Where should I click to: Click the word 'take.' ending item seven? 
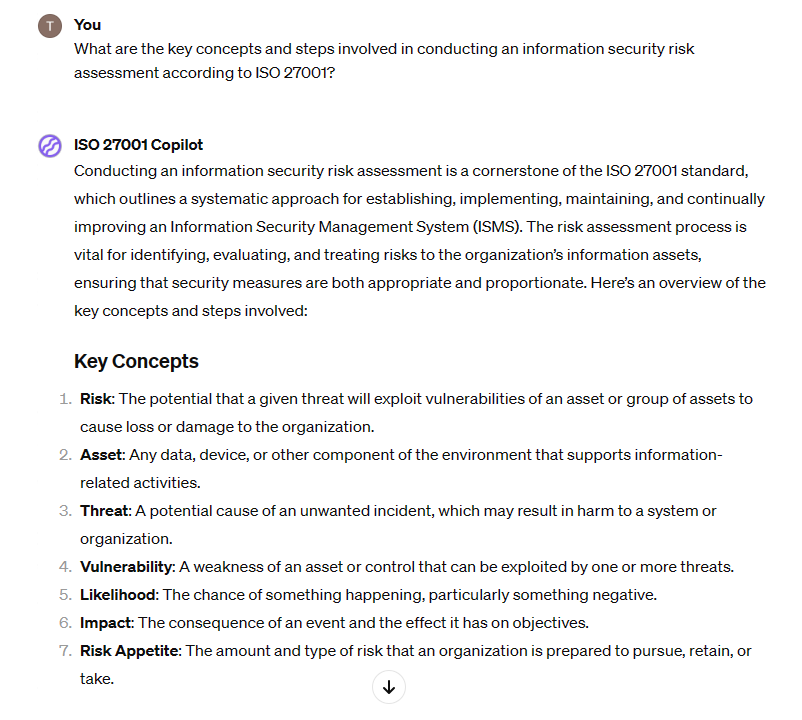click(97, 679)
